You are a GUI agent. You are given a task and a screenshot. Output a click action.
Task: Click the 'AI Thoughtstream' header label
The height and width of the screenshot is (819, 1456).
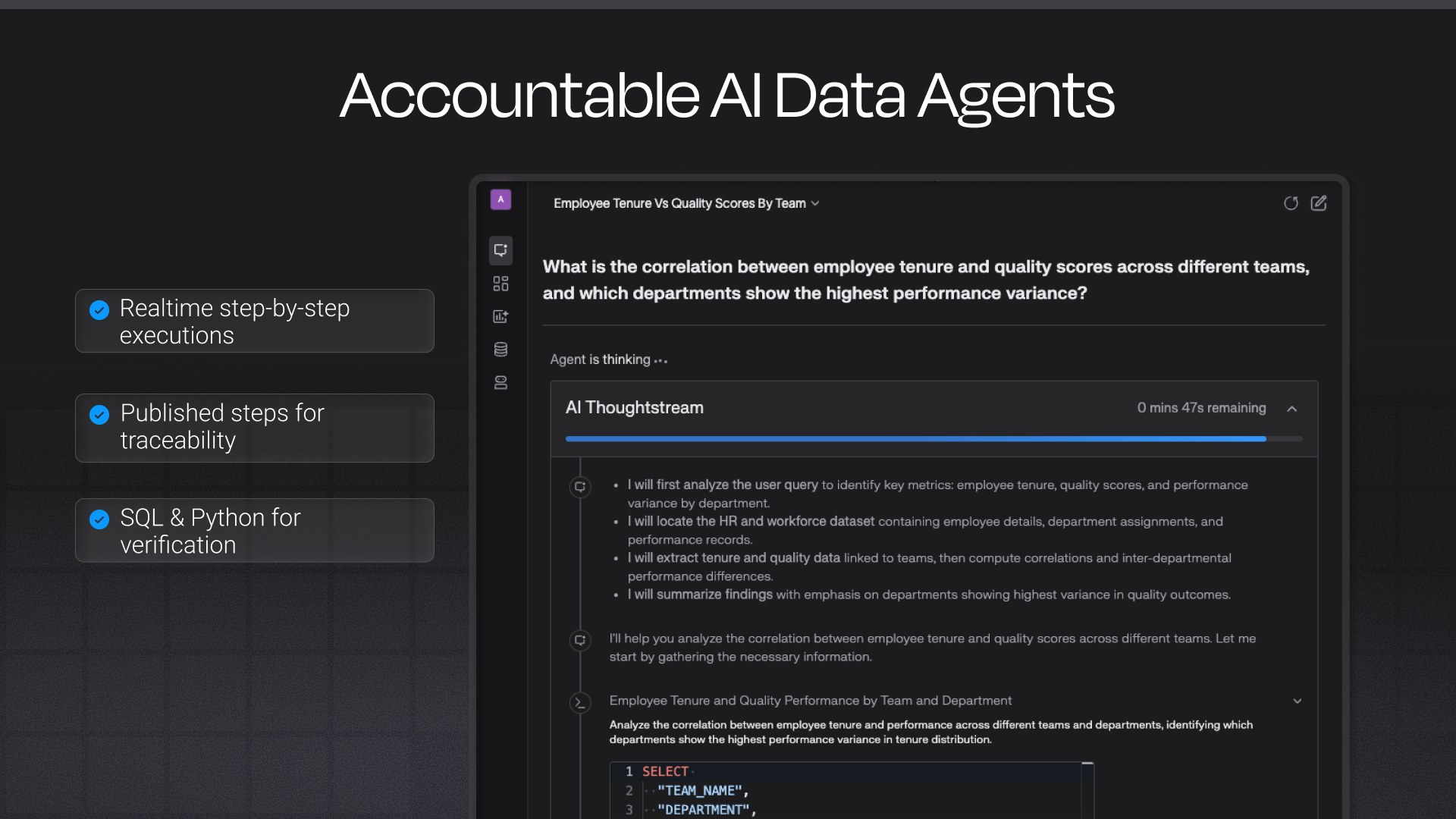[634, 407]
